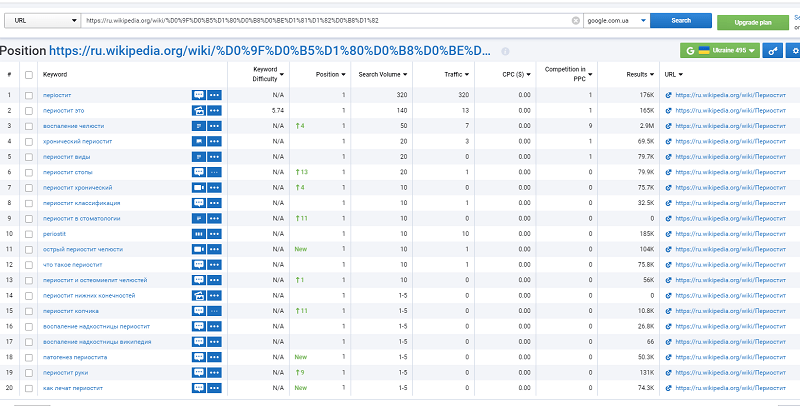Clear the URL search field with X icon
Viewport: 800px width, 406px height.
[x=575, y=20]
